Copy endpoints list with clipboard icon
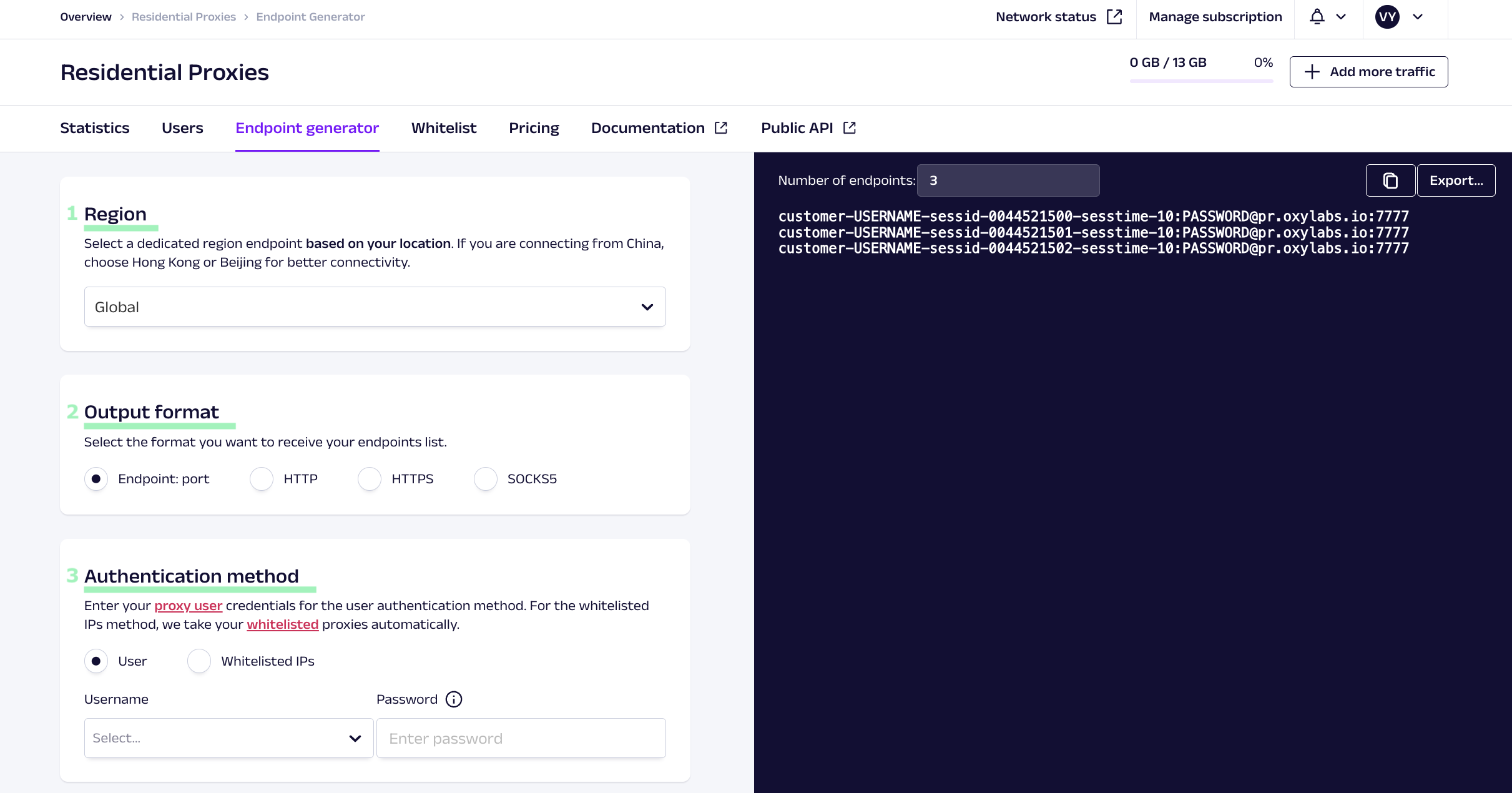 click(1390, 180)
